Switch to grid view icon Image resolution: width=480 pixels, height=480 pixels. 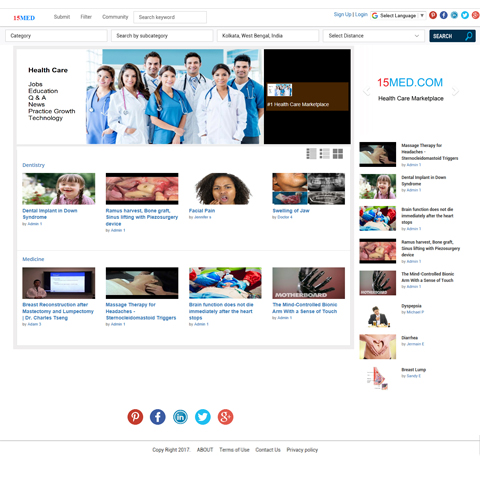pos(338,154)
